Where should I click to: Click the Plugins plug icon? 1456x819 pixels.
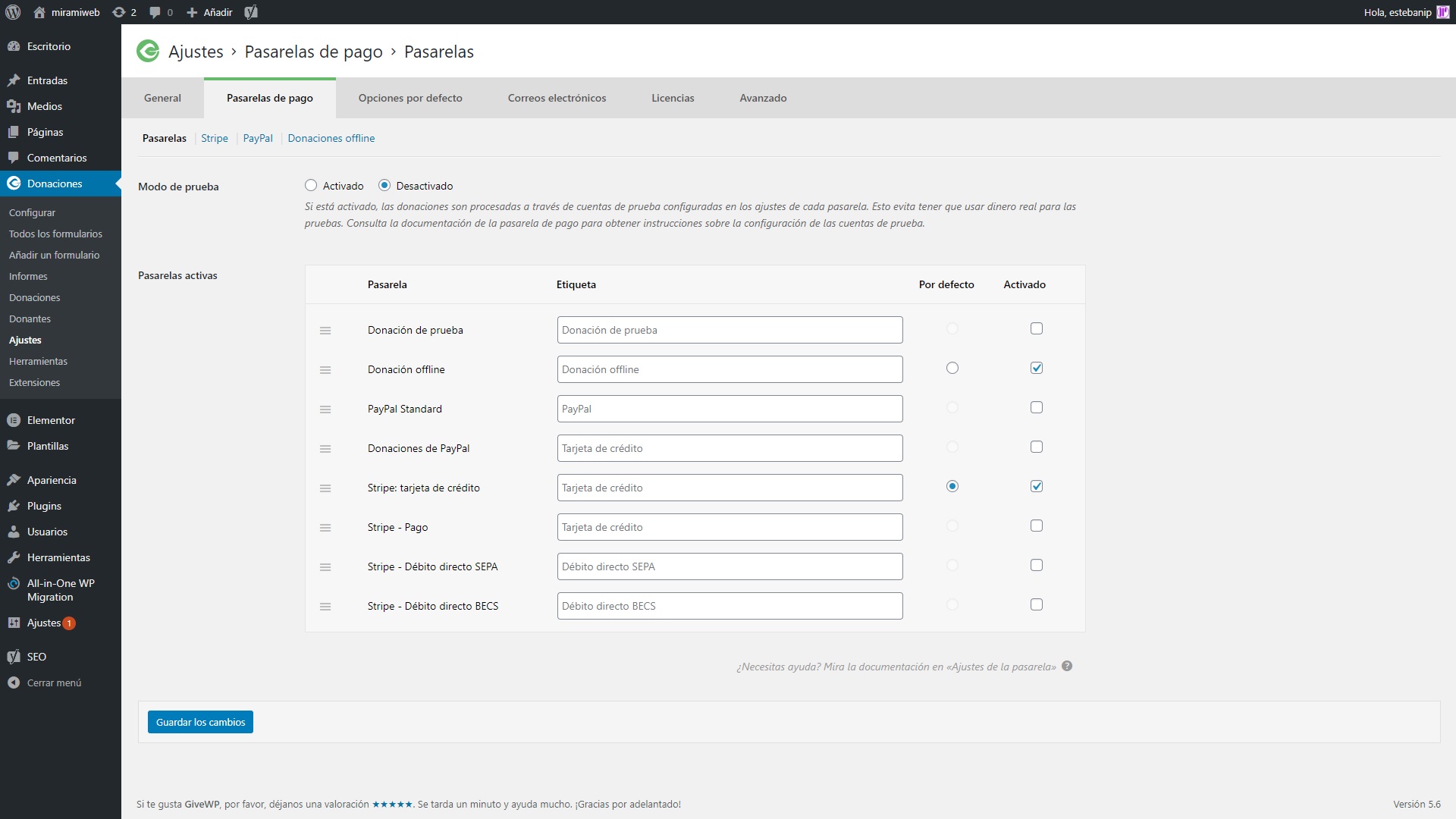pyautogui.click(x=14, y=506)
